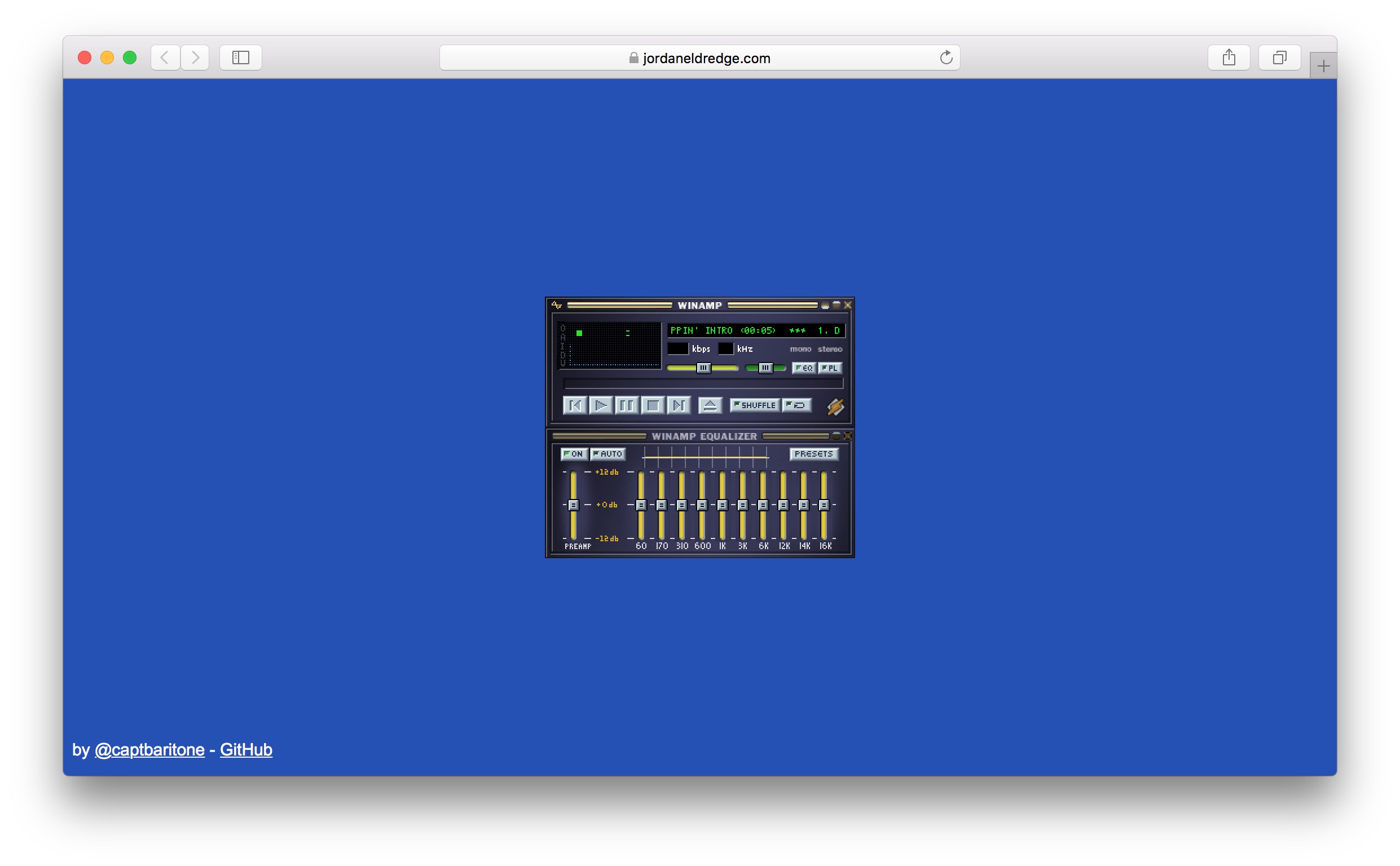The height and width of the screenshot is (866, 1400).
Task: Toggle the EQ window button
Action: pyautogui.click(x=804, y=368)
